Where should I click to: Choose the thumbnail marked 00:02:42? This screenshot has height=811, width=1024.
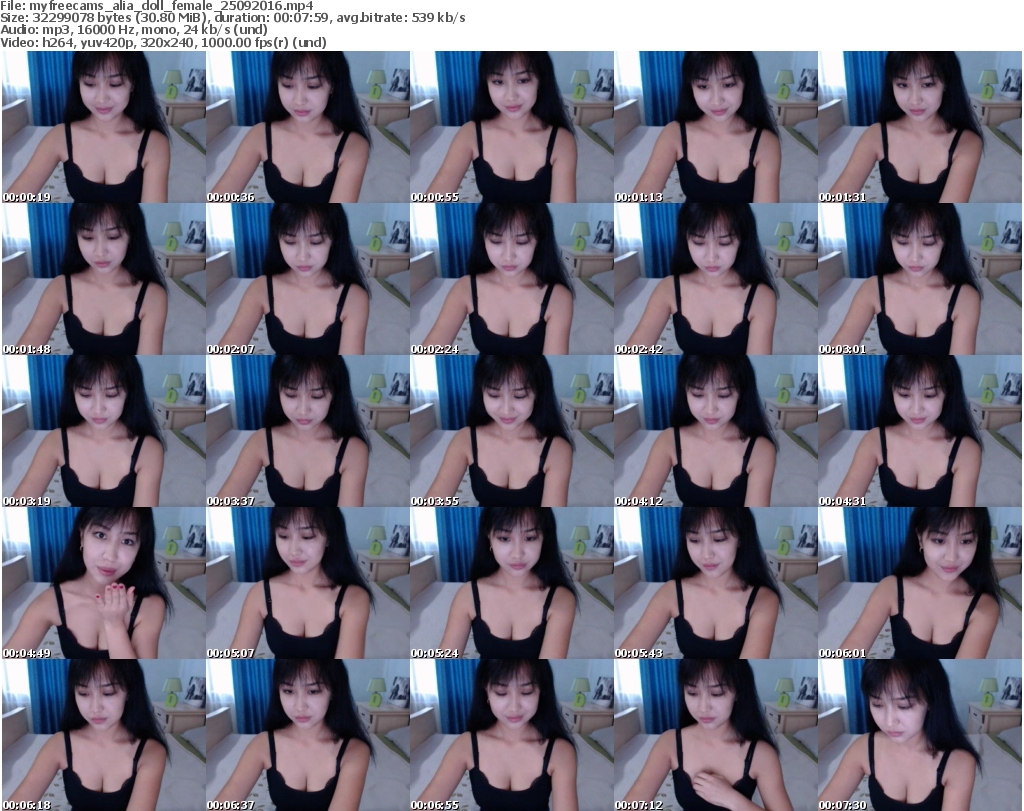716,279
